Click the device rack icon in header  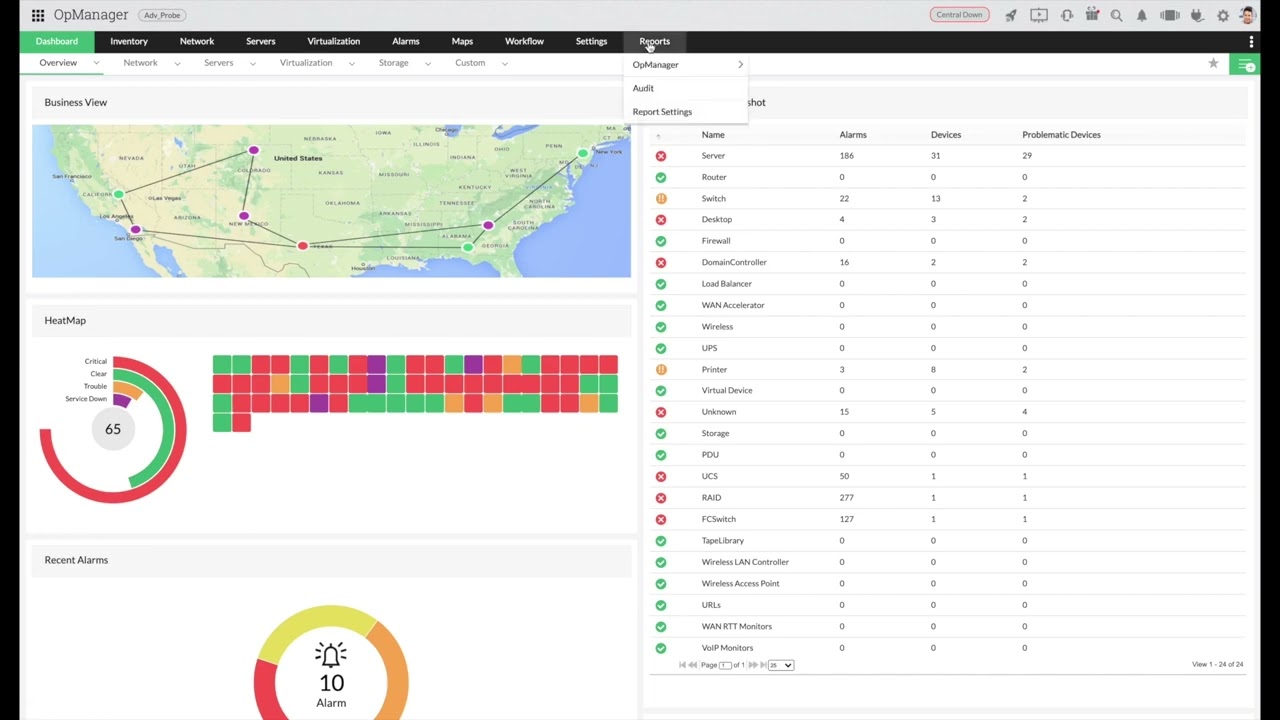1170,15
